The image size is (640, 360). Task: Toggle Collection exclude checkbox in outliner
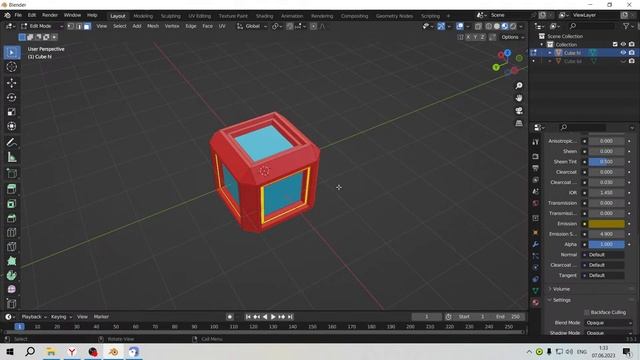[615, 44]
